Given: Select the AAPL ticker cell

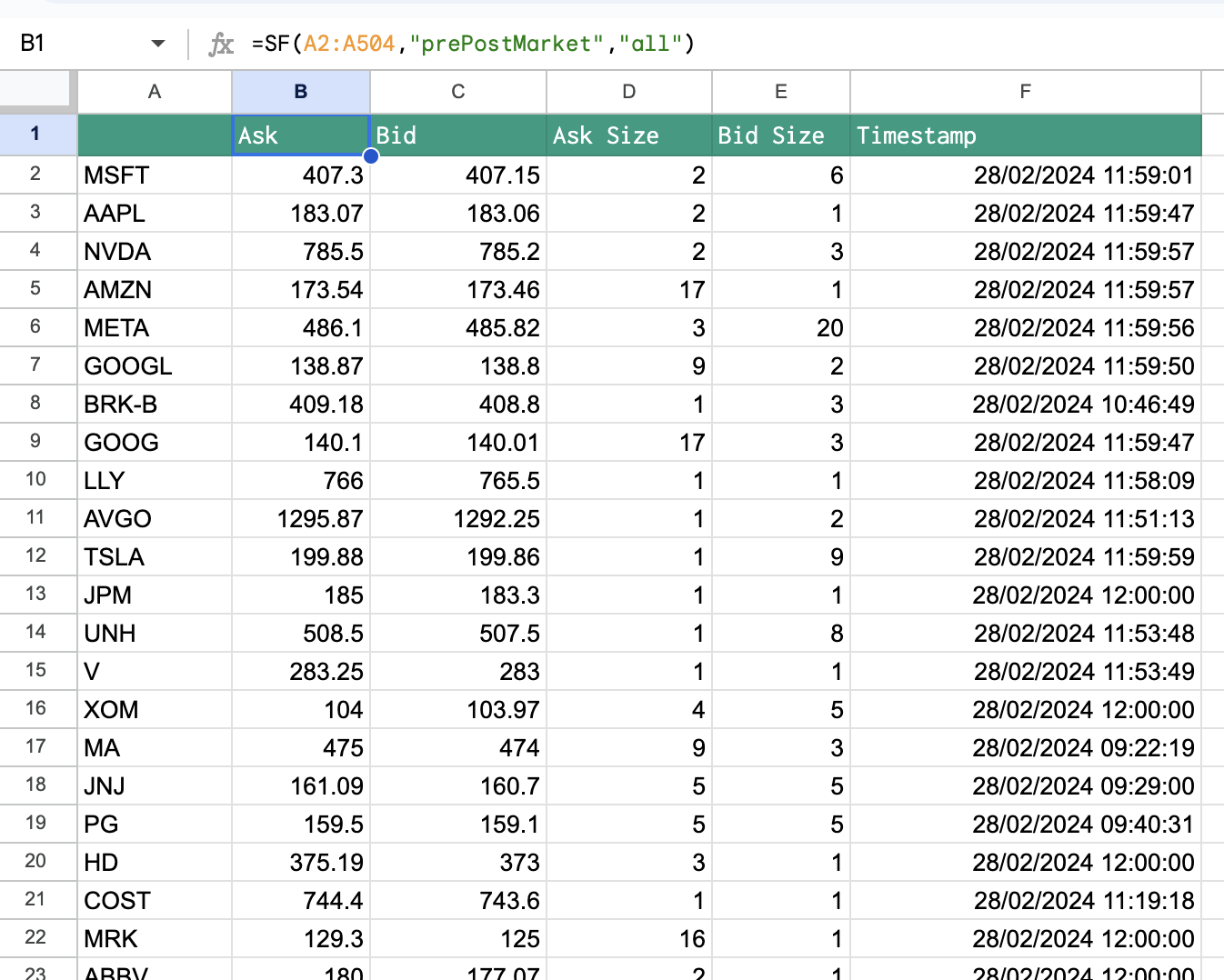Looking at the screenshot, I should coord(155,213).
